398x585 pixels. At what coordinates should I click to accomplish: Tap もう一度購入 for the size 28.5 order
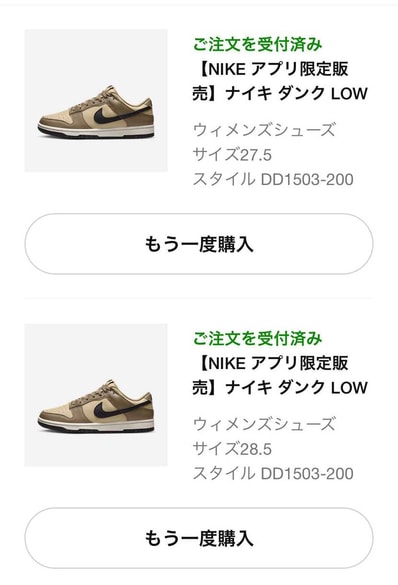pyautogui.click(x=199, y=538)
